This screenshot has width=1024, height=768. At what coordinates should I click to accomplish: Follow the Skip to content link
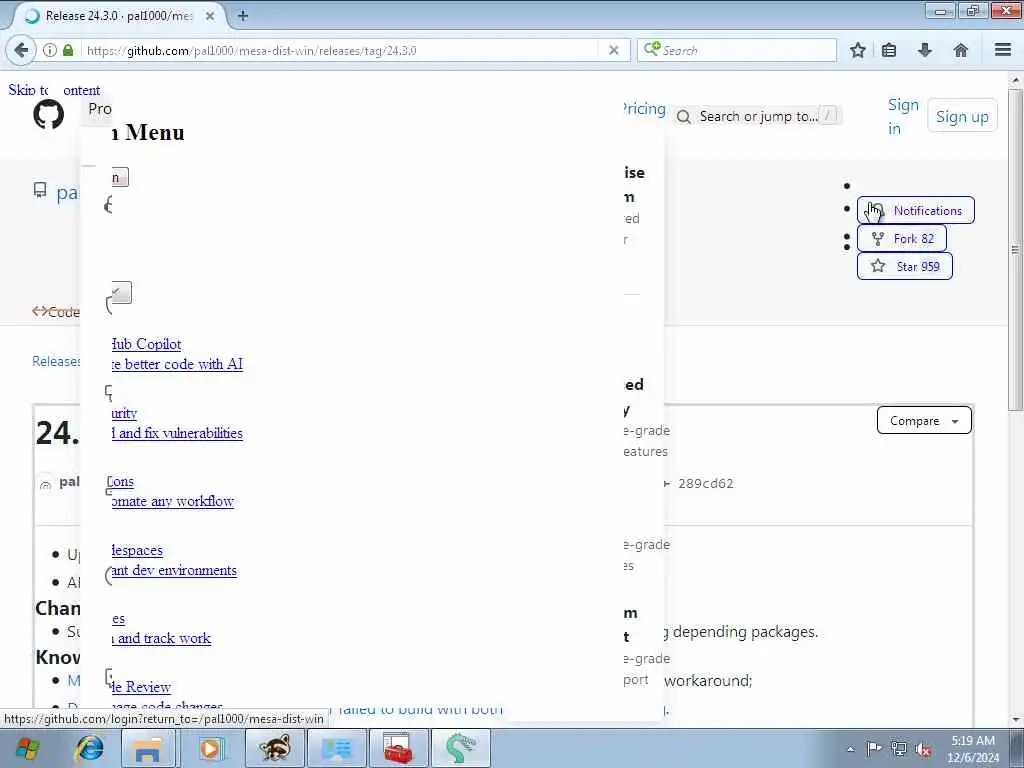pyautogui.click(x=54, y=90)
